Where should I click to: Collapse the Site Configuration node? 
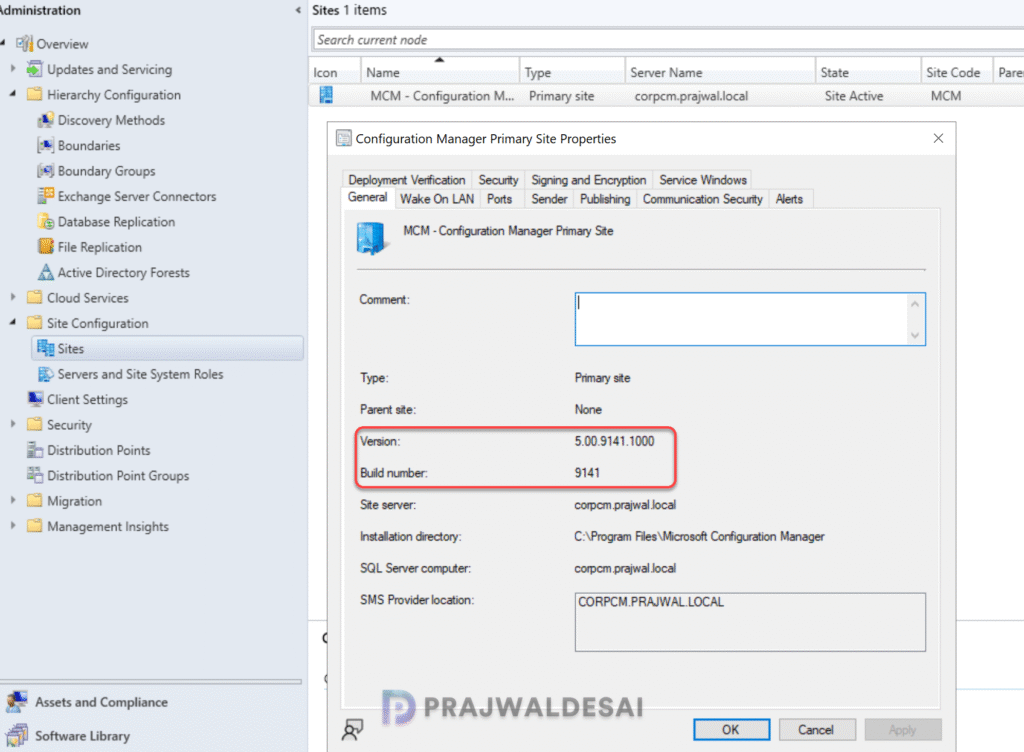[x=13, y=322]
